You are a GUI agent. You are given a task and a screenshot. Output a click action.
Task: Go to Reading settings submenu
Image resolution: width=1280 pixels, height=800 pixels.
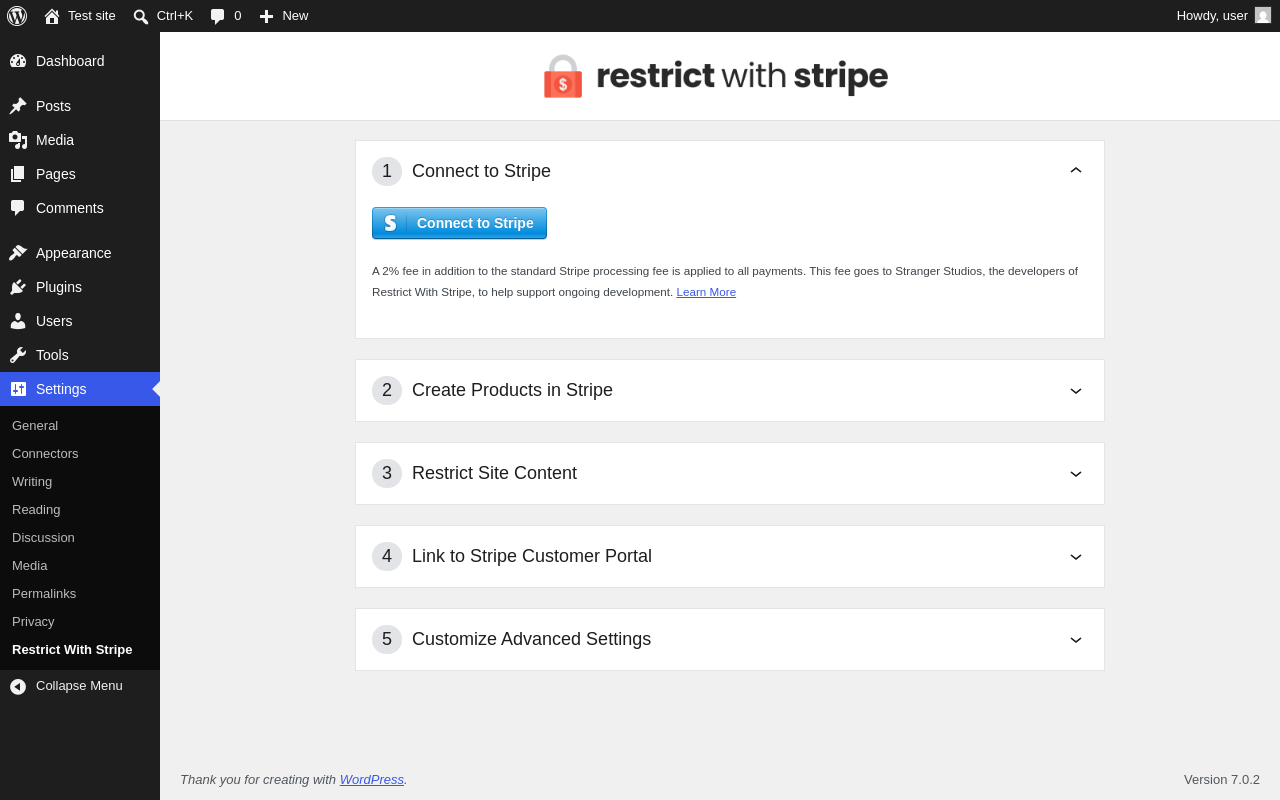(36, 509)
